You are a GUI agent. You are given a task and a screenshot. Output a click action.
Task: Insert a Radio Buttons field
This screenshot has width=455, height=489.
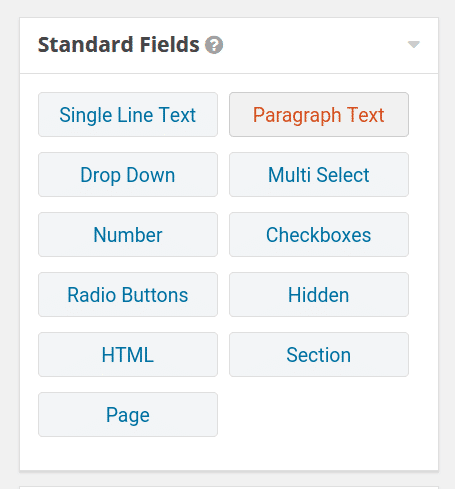click(x=128, y=295)
